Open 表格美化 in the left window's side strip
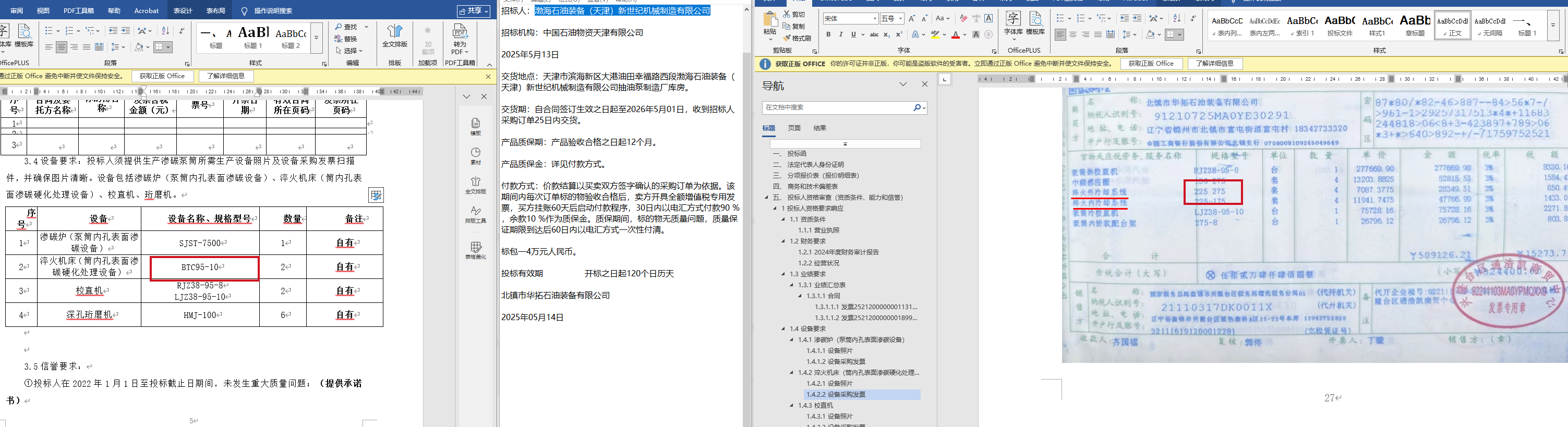The image size is (1568, 427). click(476, 250)
